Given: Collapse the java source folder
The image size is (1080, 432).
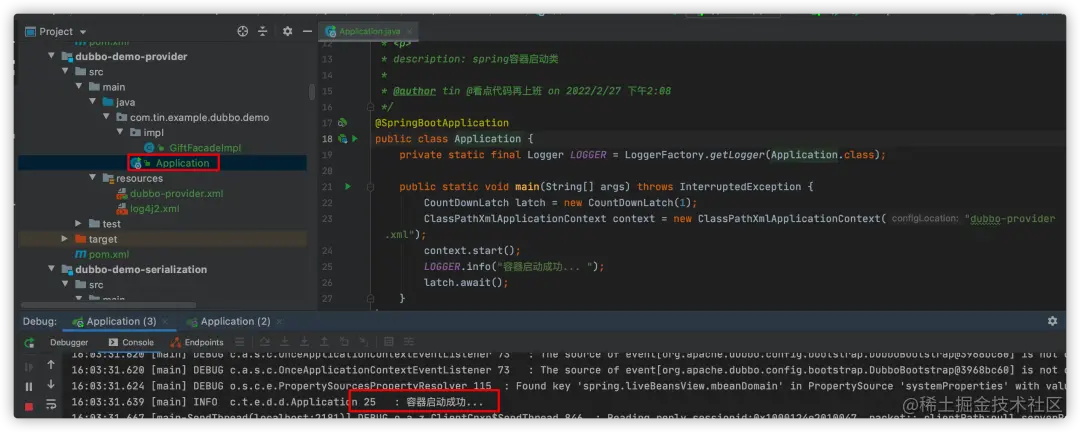Looking at the screenshot, I should pyautogui.click(x=92, y=102).
